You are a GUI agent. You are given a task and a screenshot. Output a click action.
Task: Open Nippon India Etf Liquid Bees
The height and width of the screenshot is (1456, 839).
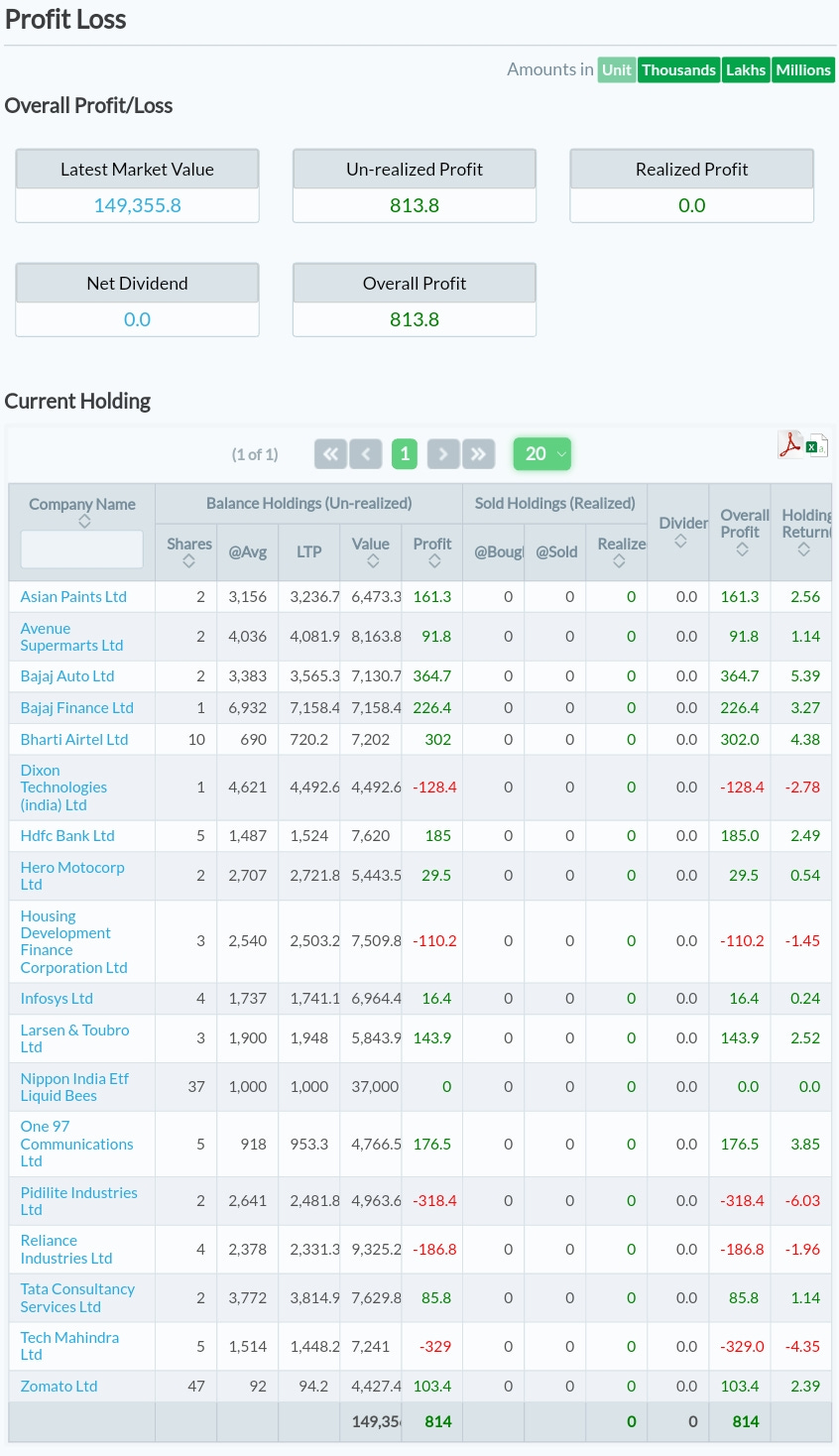pyautogui.click(x=74, y=1087)
